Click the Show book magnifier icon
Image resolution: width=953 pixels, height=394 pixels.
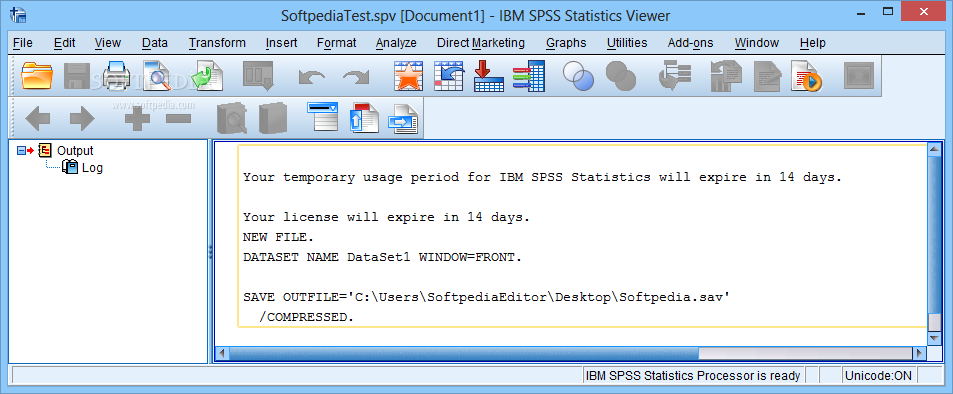tap(232, 119)
